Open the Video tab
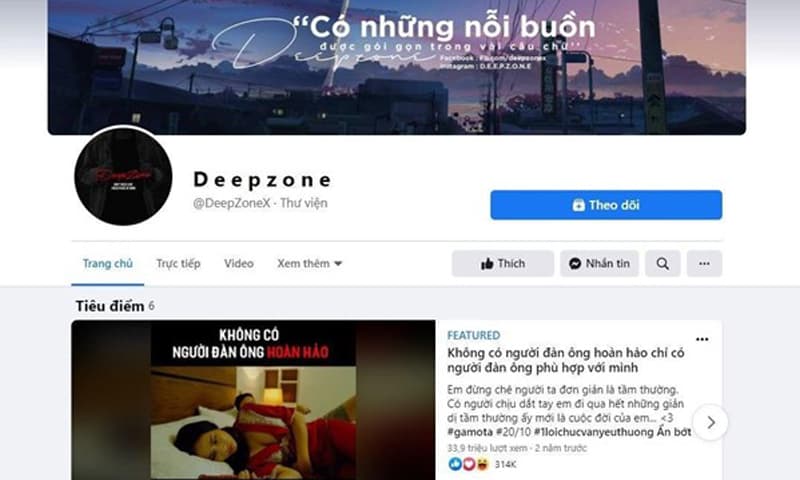Image resolution: width=800 pixels, height=480 pixels. (x=238, y=264)
